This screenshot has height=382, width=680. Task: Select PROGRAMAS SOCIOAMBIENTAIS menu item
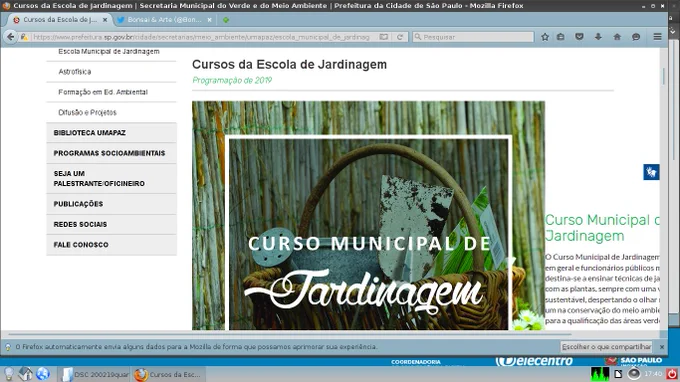pyautogui.click(x=111, y=153)
